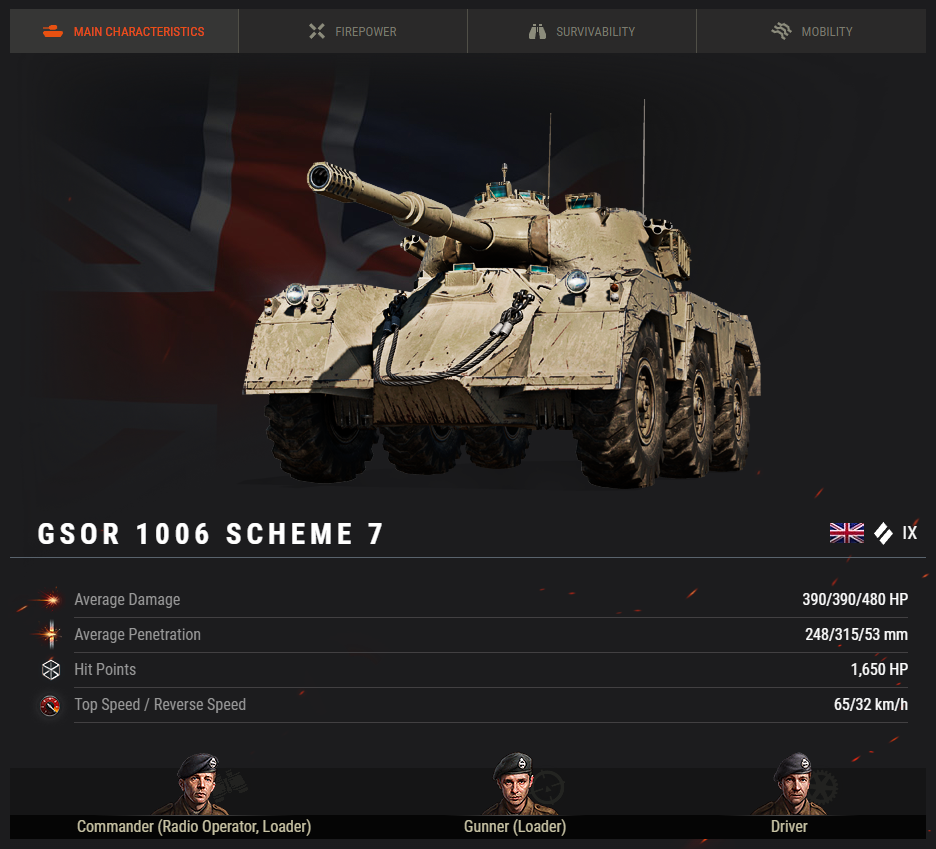The image size is (936, 849).
Task: Select the Commander crew member portrait
Action: [x=198, y=784]
